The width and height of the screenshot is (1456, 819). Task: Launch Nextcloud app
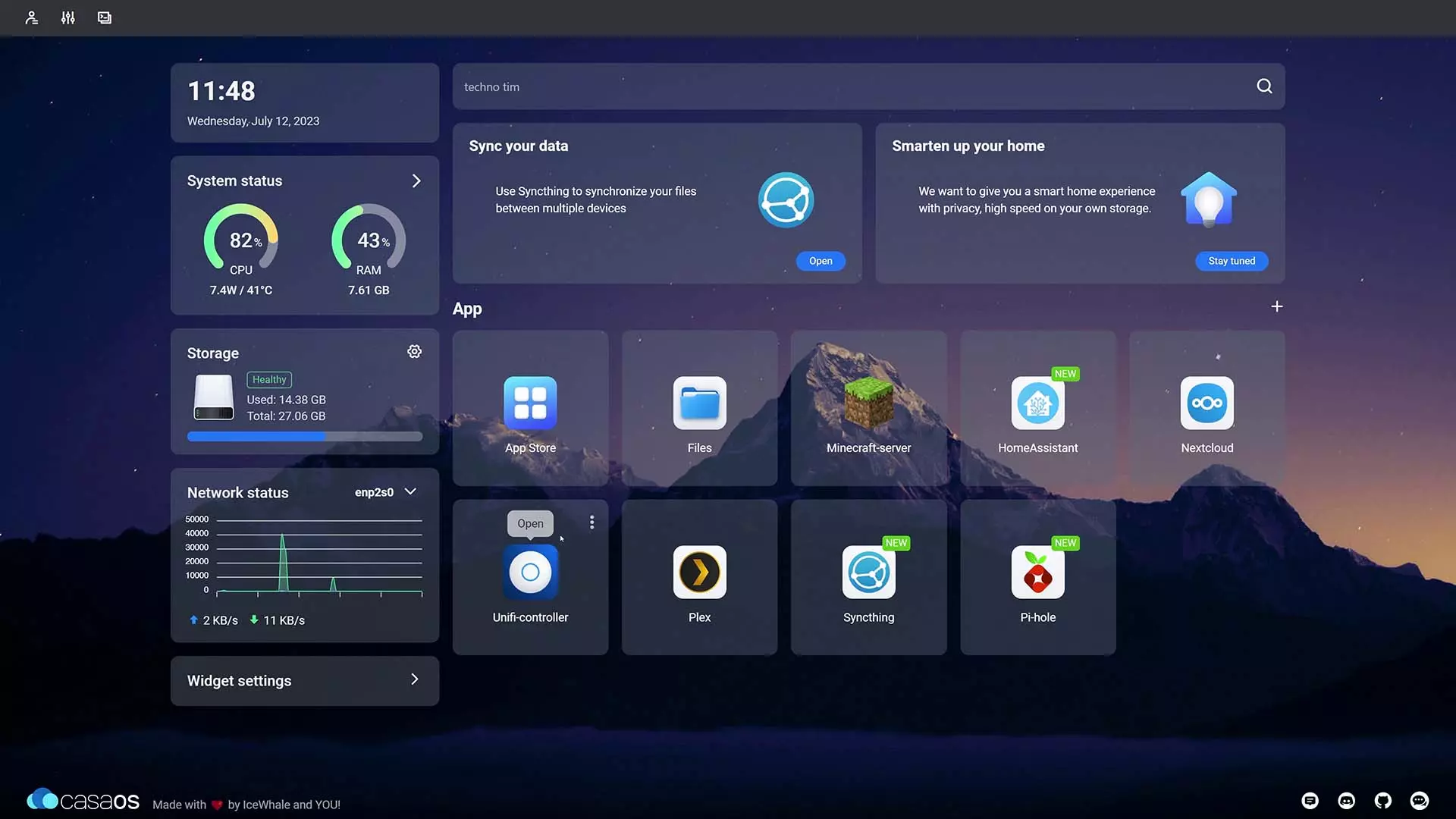pos(1207,403)
